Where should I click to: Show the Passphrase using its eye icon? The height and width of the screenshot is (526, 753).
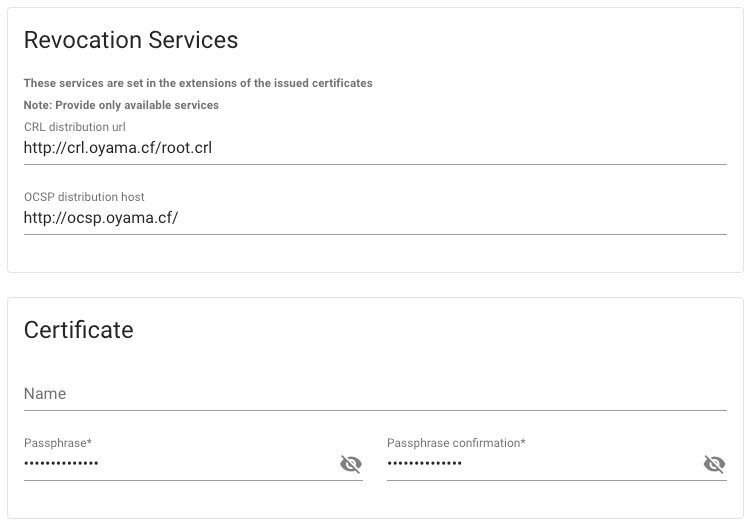coord(351,464)
